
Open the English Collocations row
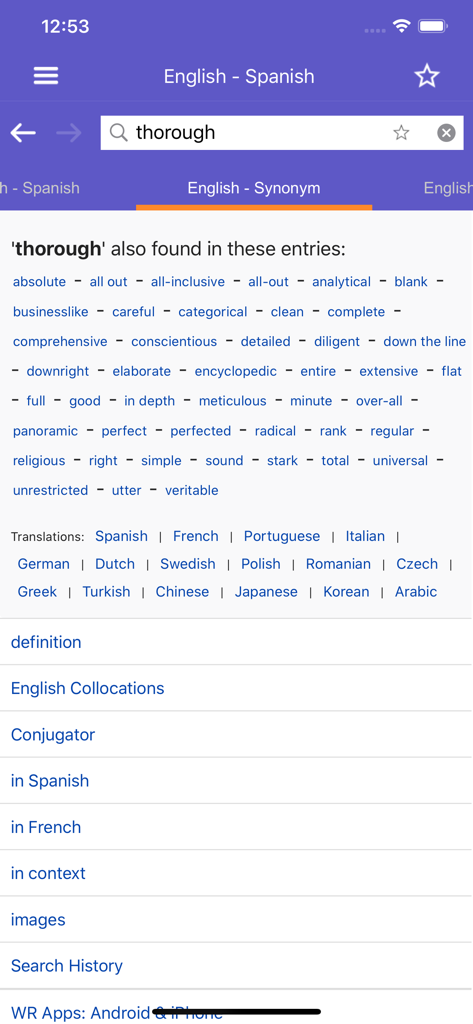tap(236, 688)
